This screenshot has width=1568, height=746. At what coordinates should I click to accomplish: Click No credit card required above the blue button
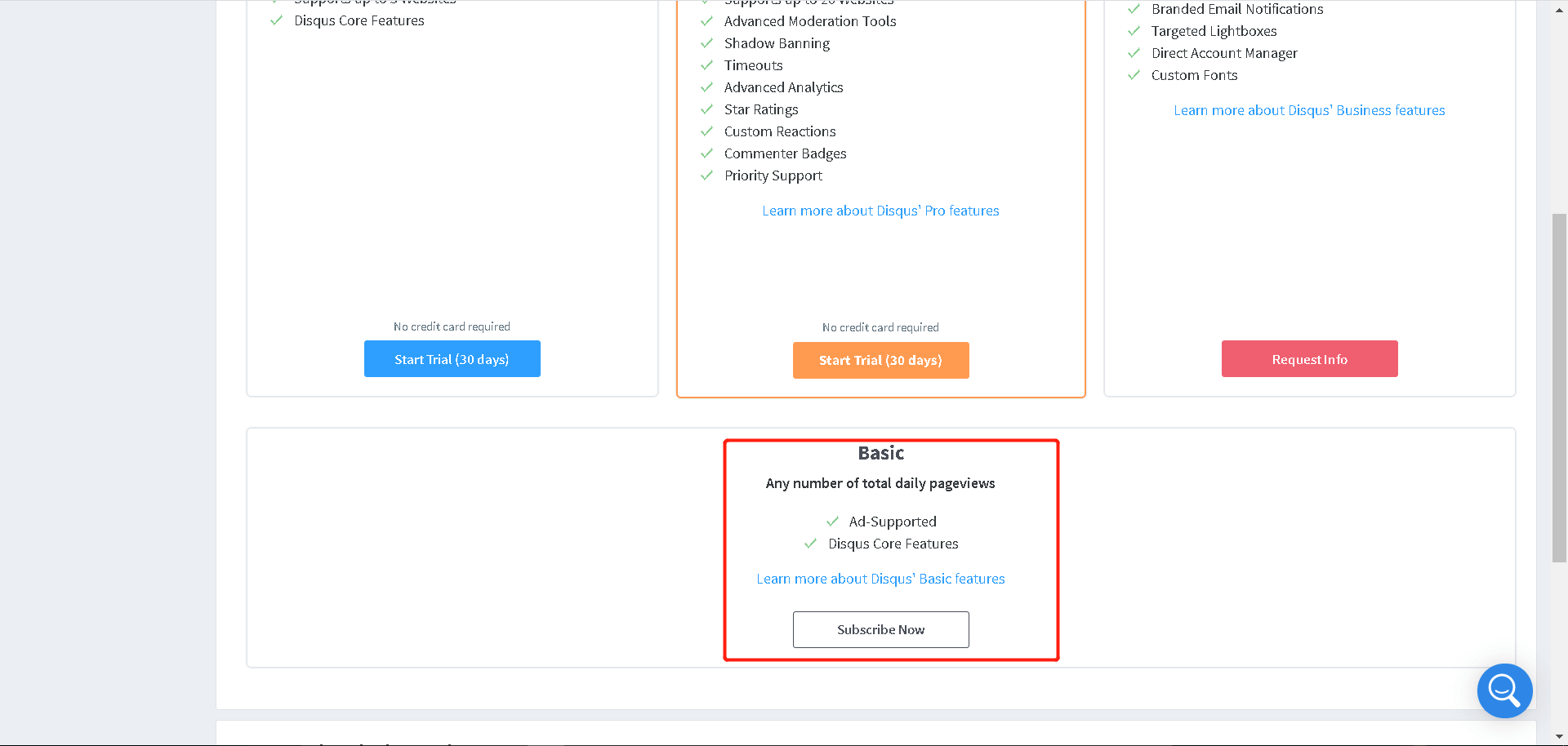click(x=452, y=326)
